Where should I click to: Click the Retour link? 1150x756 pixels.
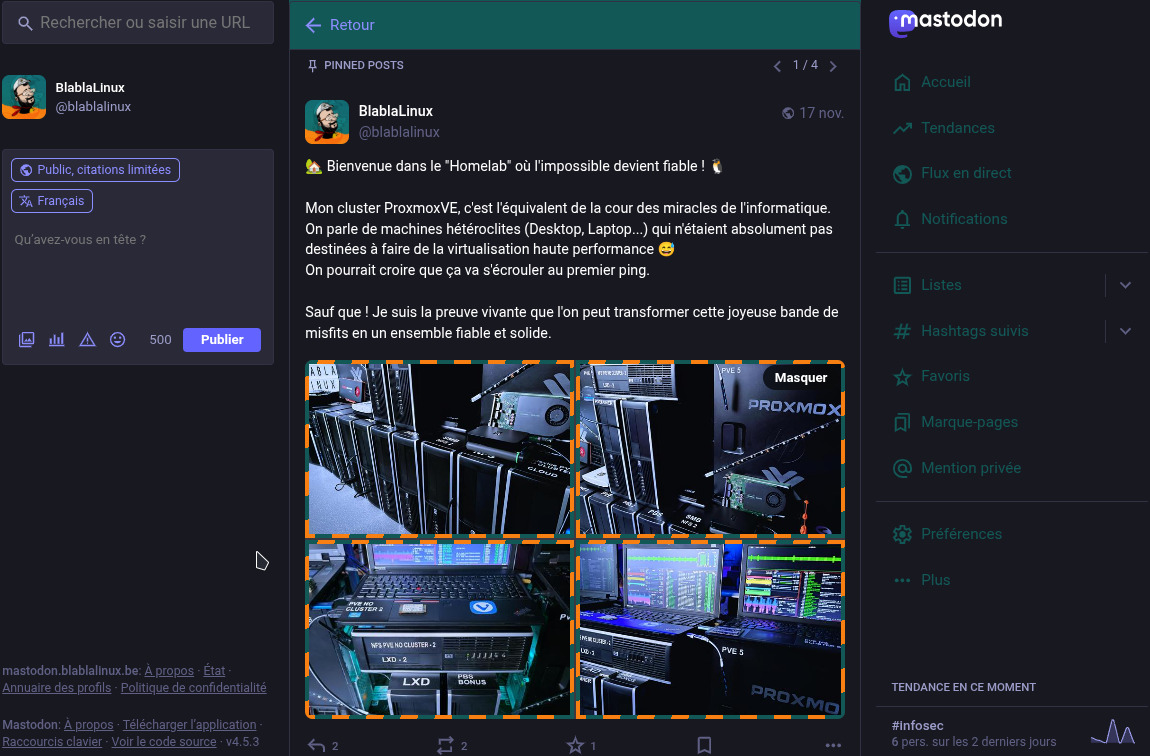351,25
